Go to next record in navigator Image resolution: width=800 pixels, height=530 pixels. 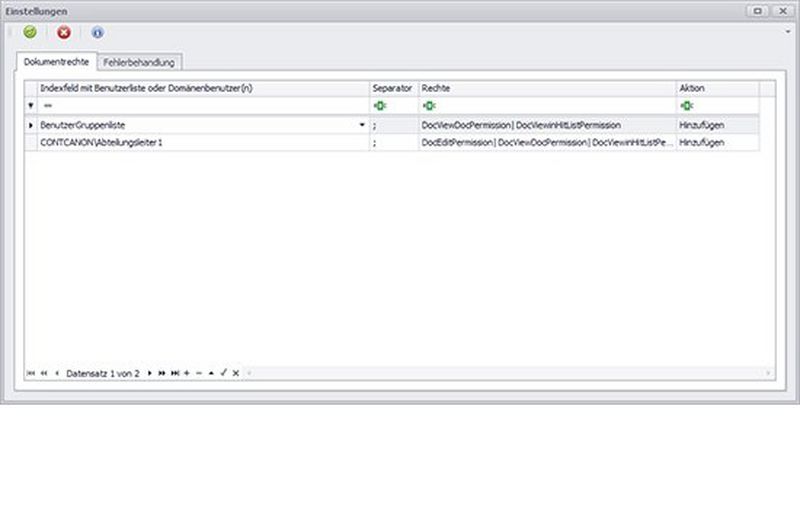pyautogui.click(x=150, y=372)
